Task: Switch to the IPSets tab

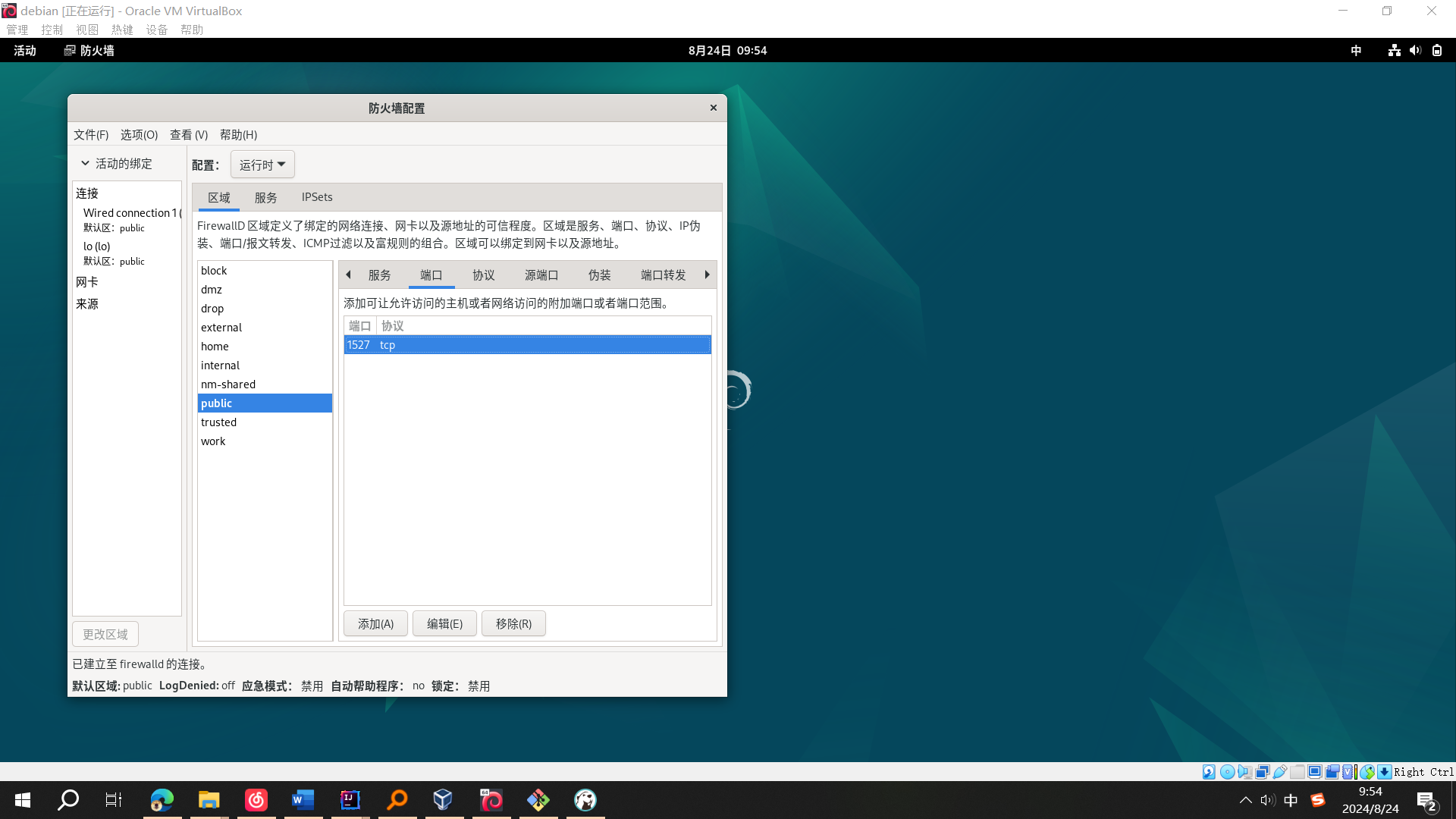Action: pos(317,197)
